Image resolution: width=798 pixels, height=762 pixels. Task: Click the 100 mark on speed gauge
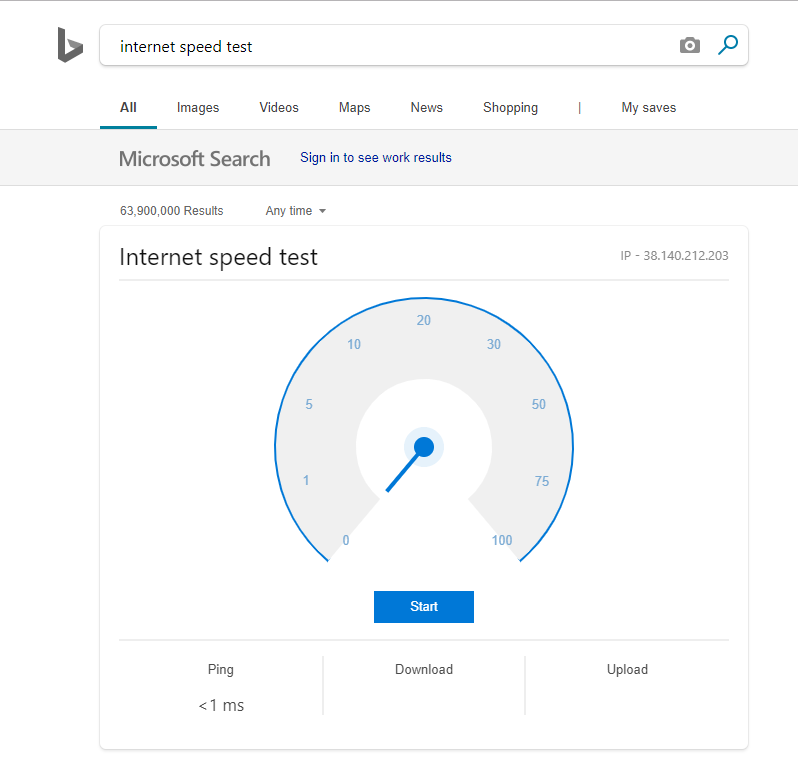click(x=502, y=540)
